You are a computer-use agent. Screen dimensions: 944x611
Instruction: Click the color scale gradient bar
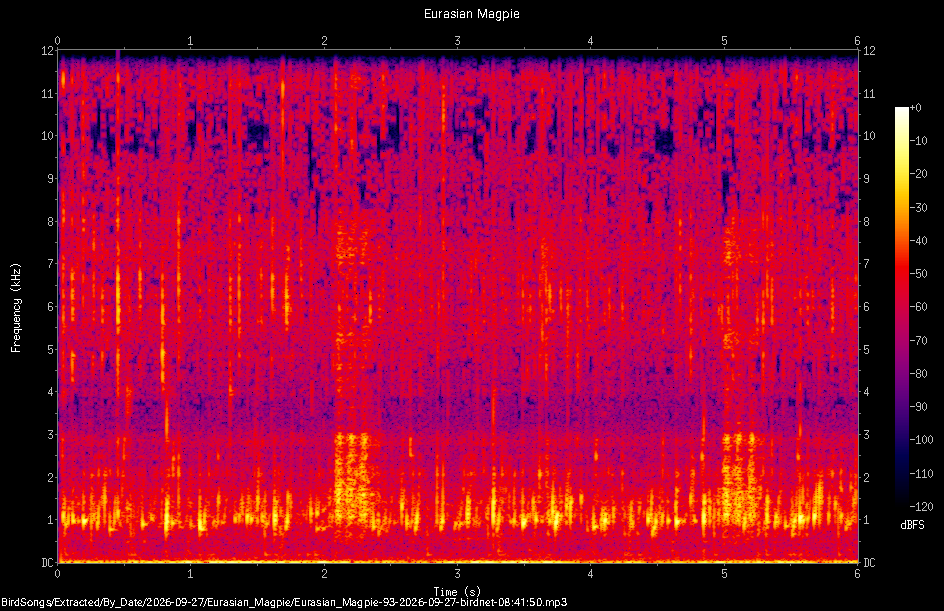pyautogui.click(x=901, y=306)
